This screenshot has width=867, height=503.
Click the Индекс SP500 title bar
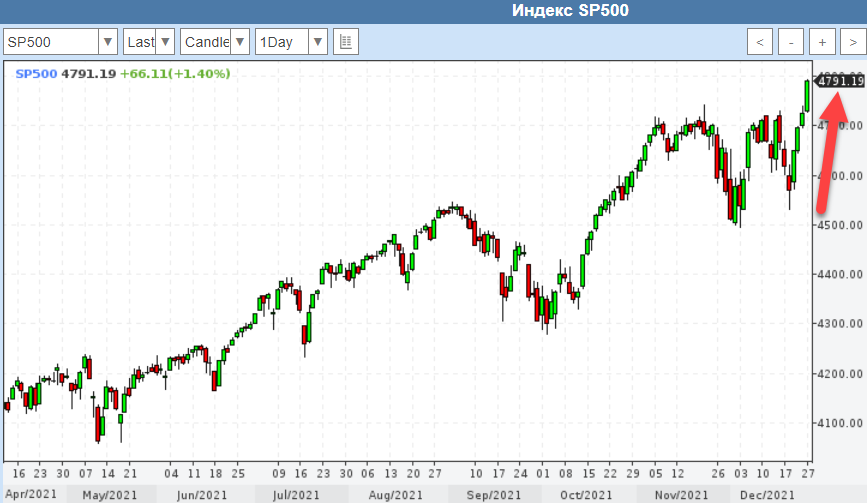tap(572, 11)
